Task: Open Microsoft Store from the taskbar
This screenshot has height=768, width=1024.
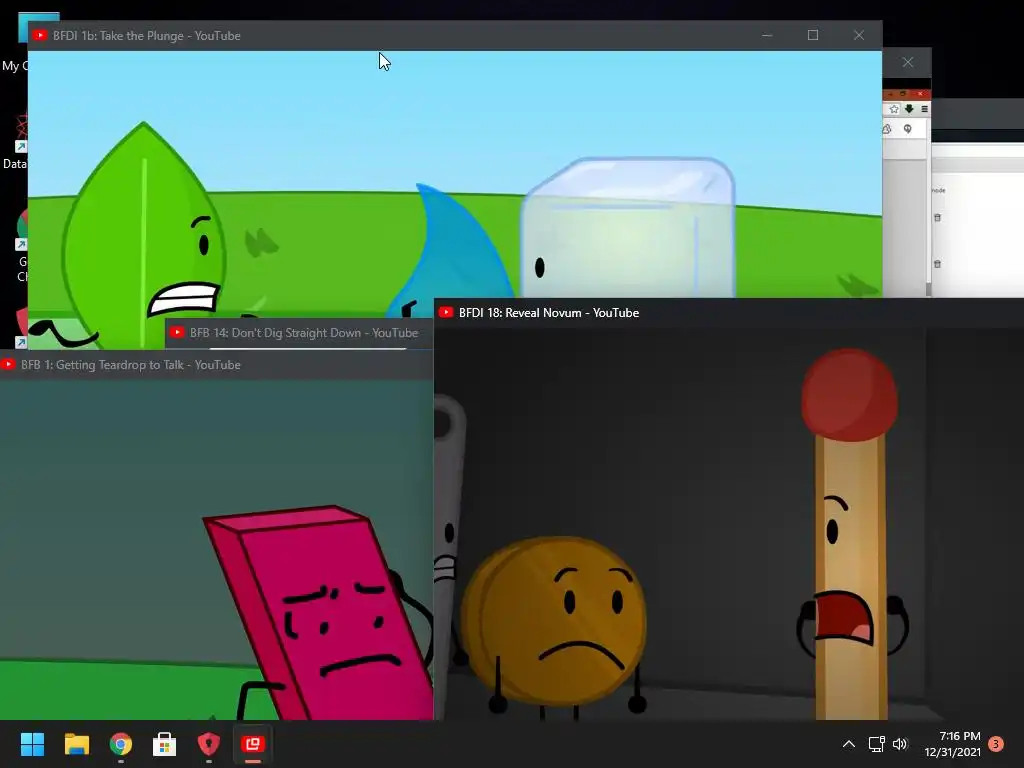Action: [165, 744]
